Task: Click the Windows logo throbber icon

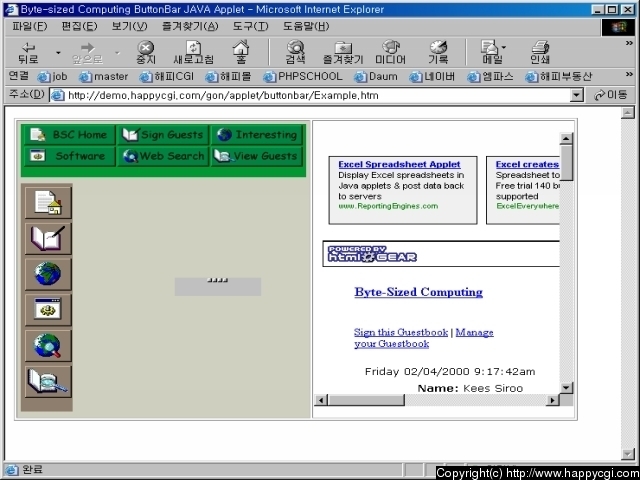Action: point(618,27)
